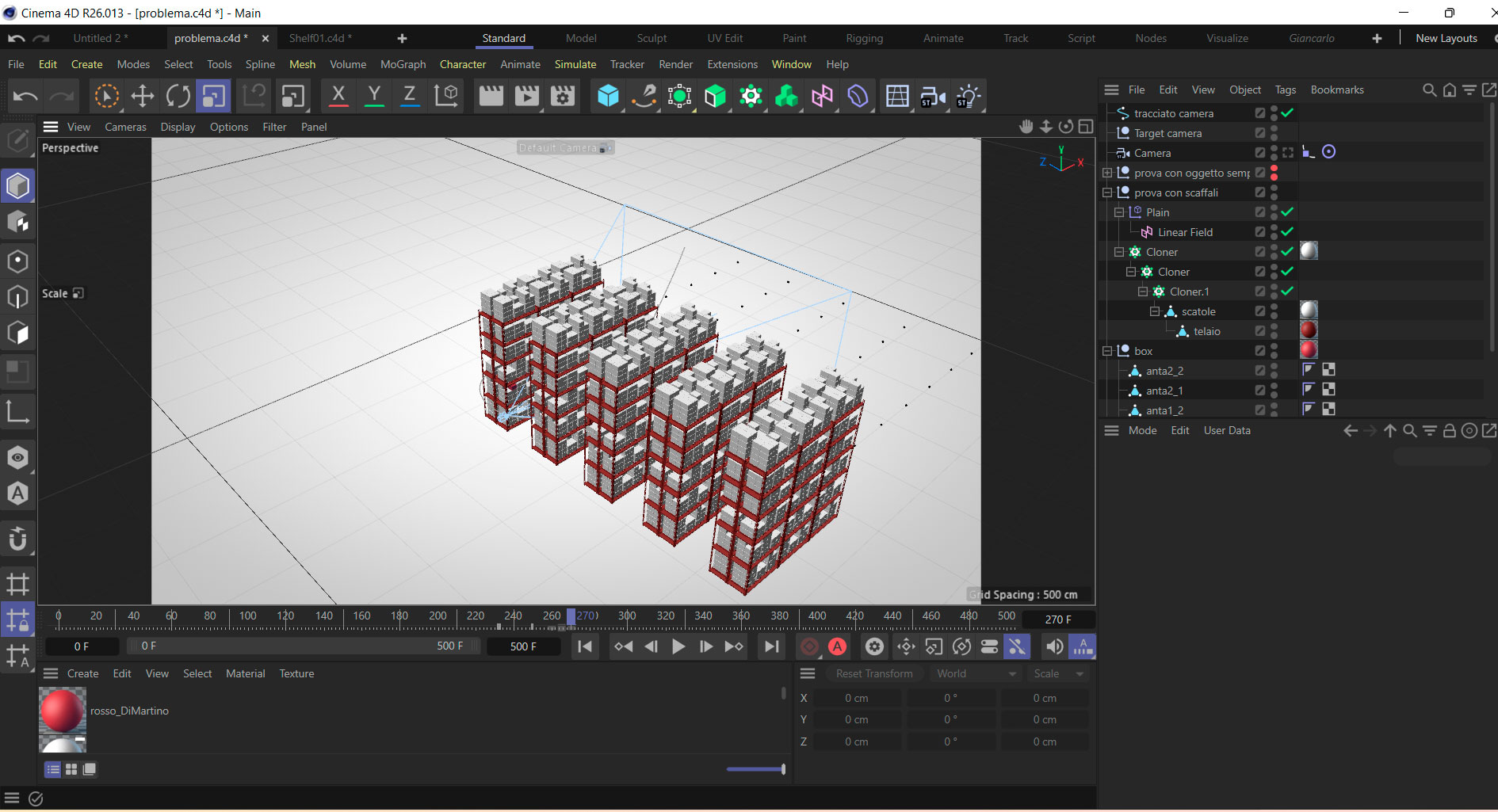The image size is (1498, 812).
Task: Select the Target camera object
Action: 1167,133
